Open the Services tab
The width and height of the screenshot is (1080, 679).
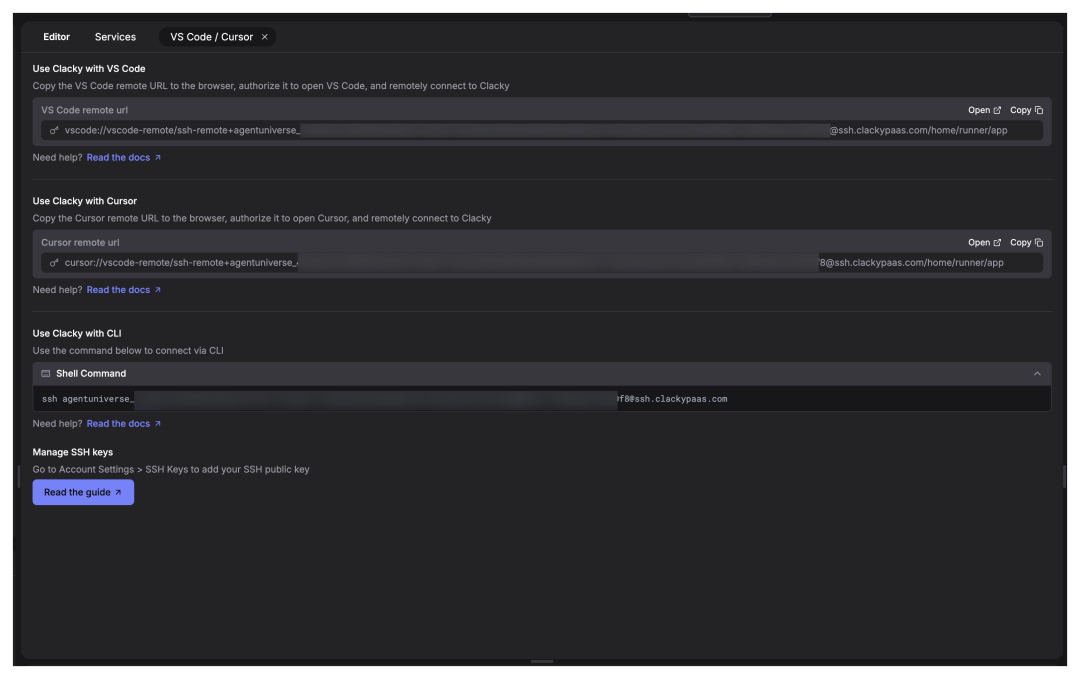(115, 37)
